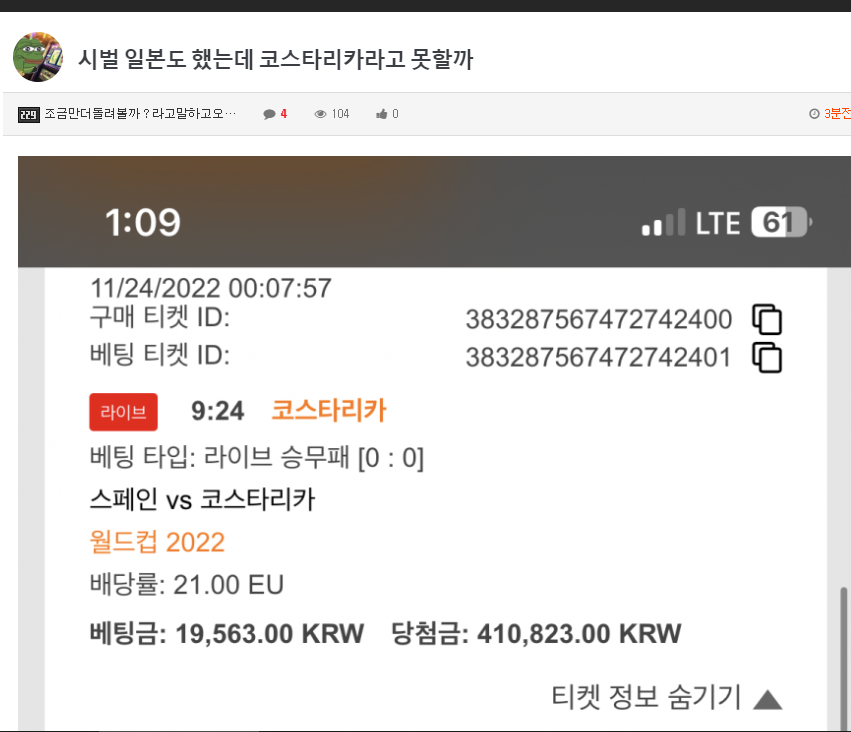The image size is (851, 732).
Task: Click the orange 코스타리카 selection text
Action: 329,410
